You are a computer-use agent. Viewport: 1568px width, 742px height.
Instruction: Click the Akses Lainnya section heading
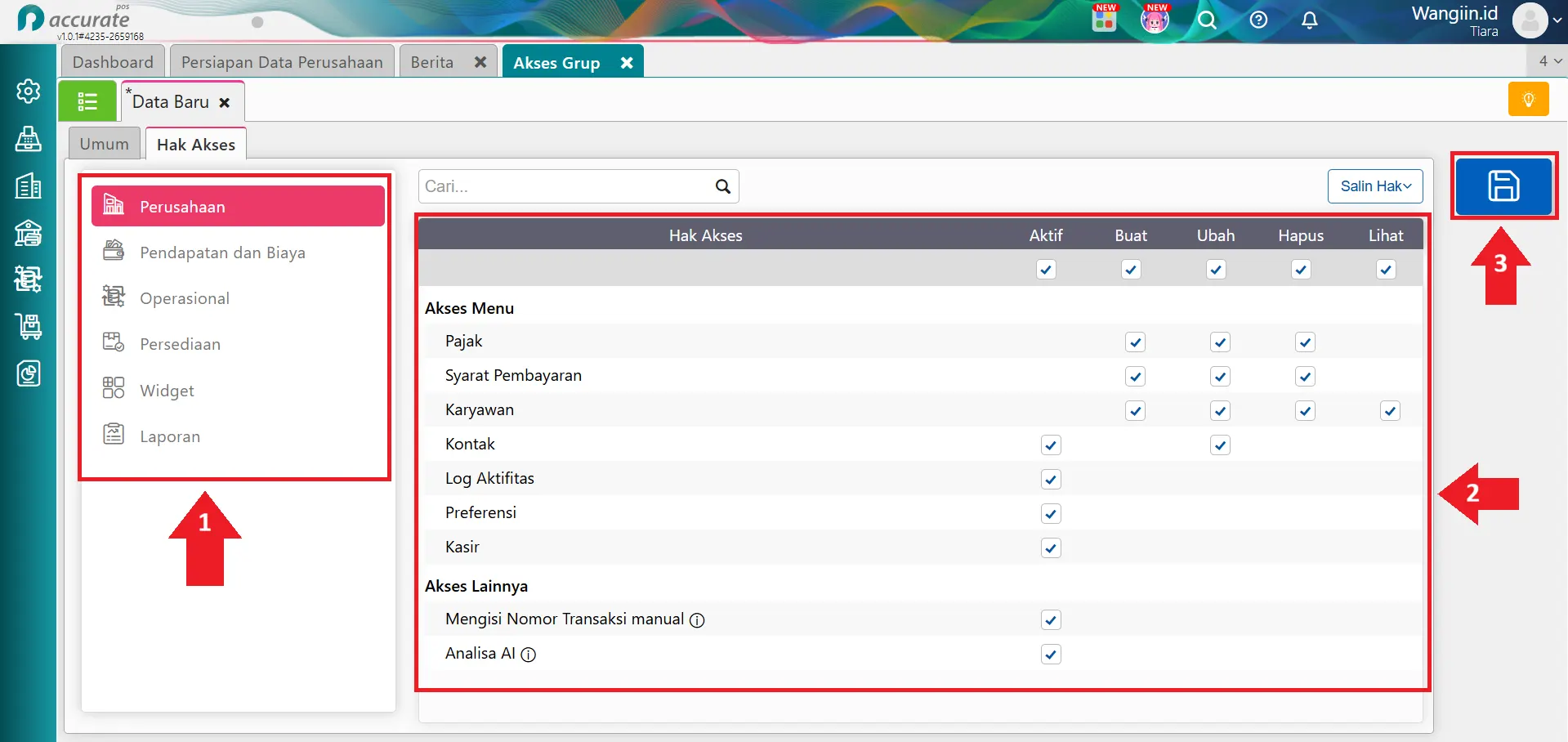[476, 586]
